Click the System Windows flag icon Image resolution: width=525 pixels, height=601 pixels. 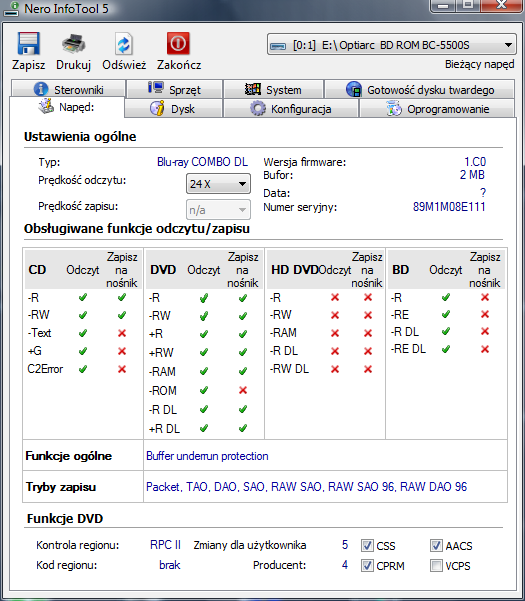pos(253,89)
